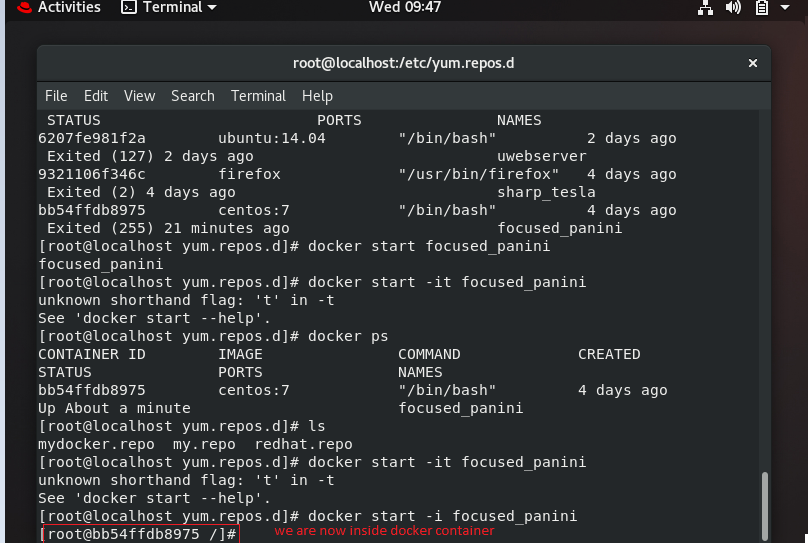Expand the system menu arrow
The height and width of the screenshot is (543, 808).
point(785,8)
